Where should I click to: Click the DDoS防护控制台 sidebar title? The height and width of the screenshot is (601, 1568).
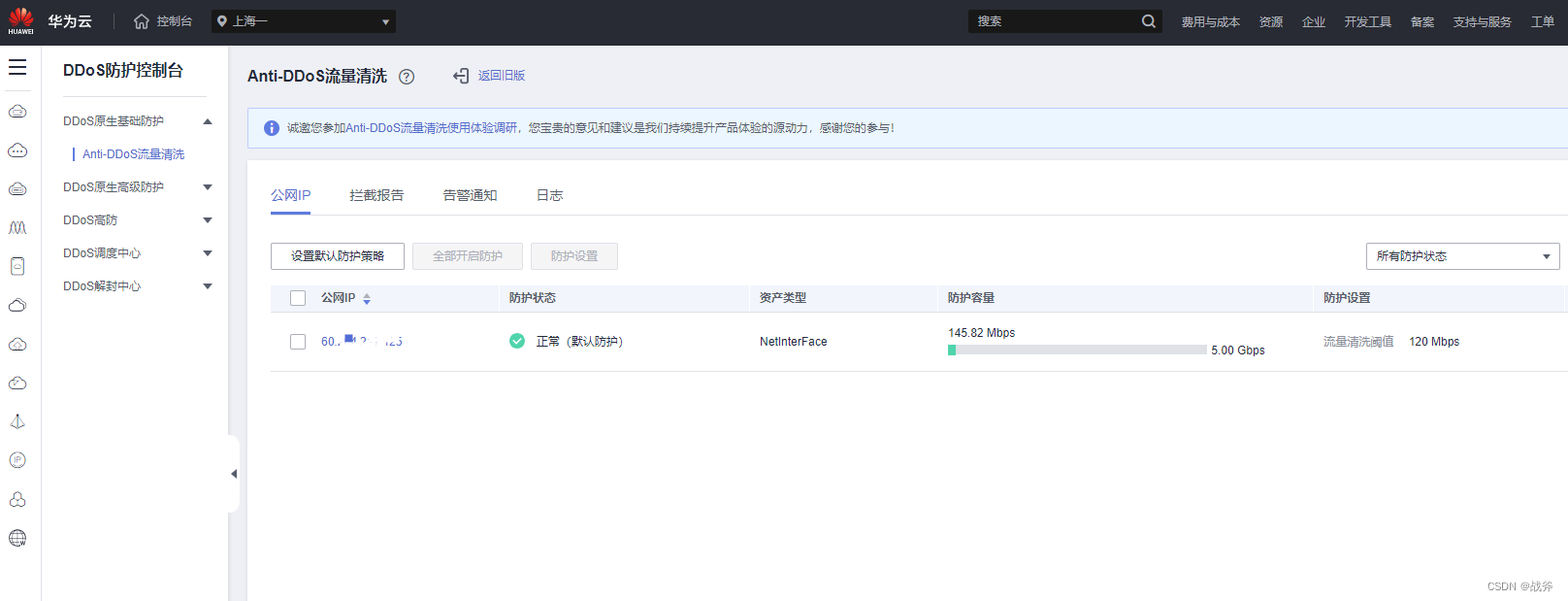pos(123,71)
